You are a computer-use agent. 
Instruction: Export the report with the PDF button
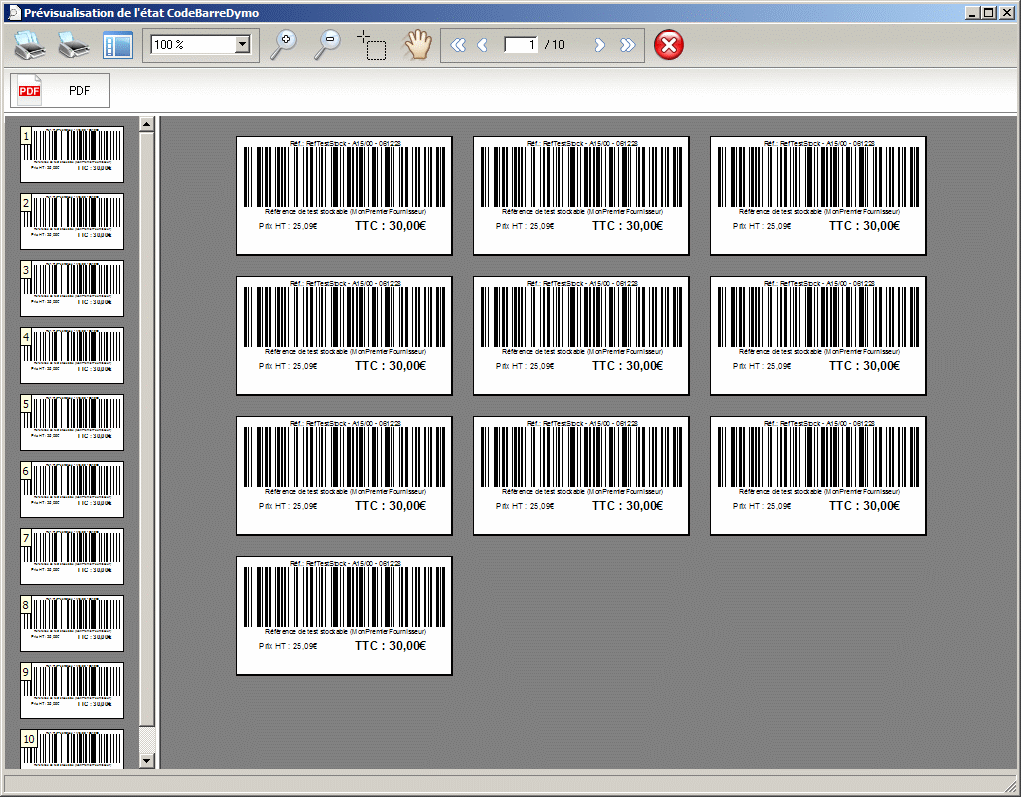tap(60, 91)
